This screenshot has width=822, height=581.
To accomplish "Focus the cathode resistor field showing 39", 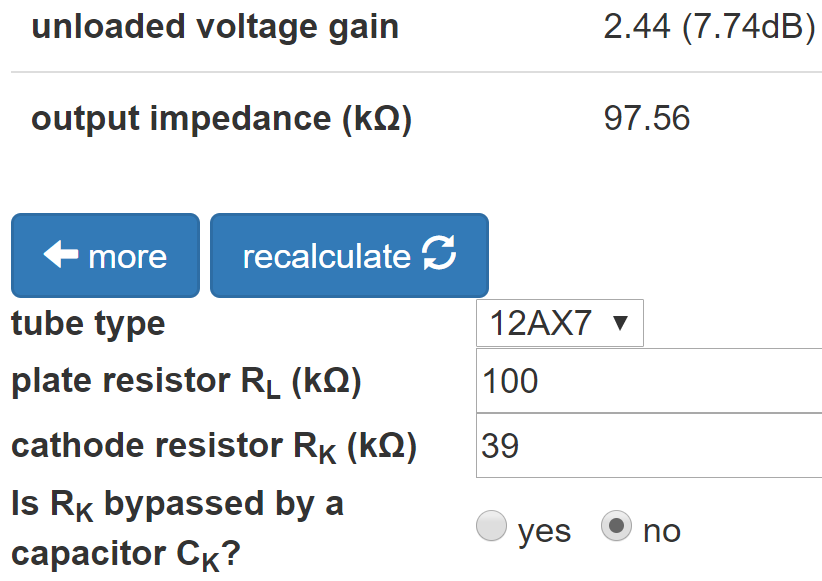I will [x=649, y=446].
